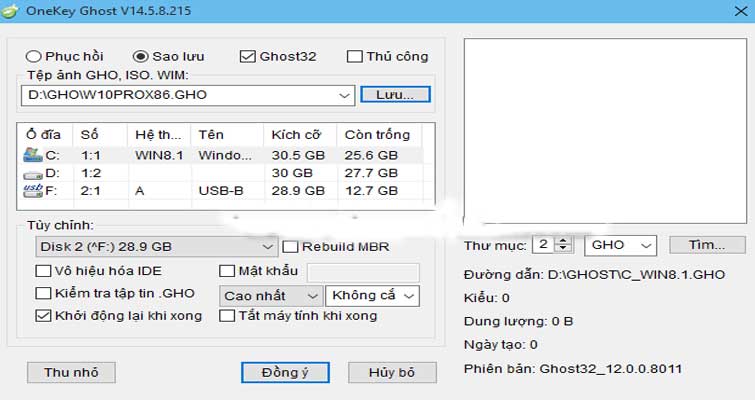Screen dimensions: 755x400
Task: Click the Hệ th... column header
Action: (x=159, y=134)
